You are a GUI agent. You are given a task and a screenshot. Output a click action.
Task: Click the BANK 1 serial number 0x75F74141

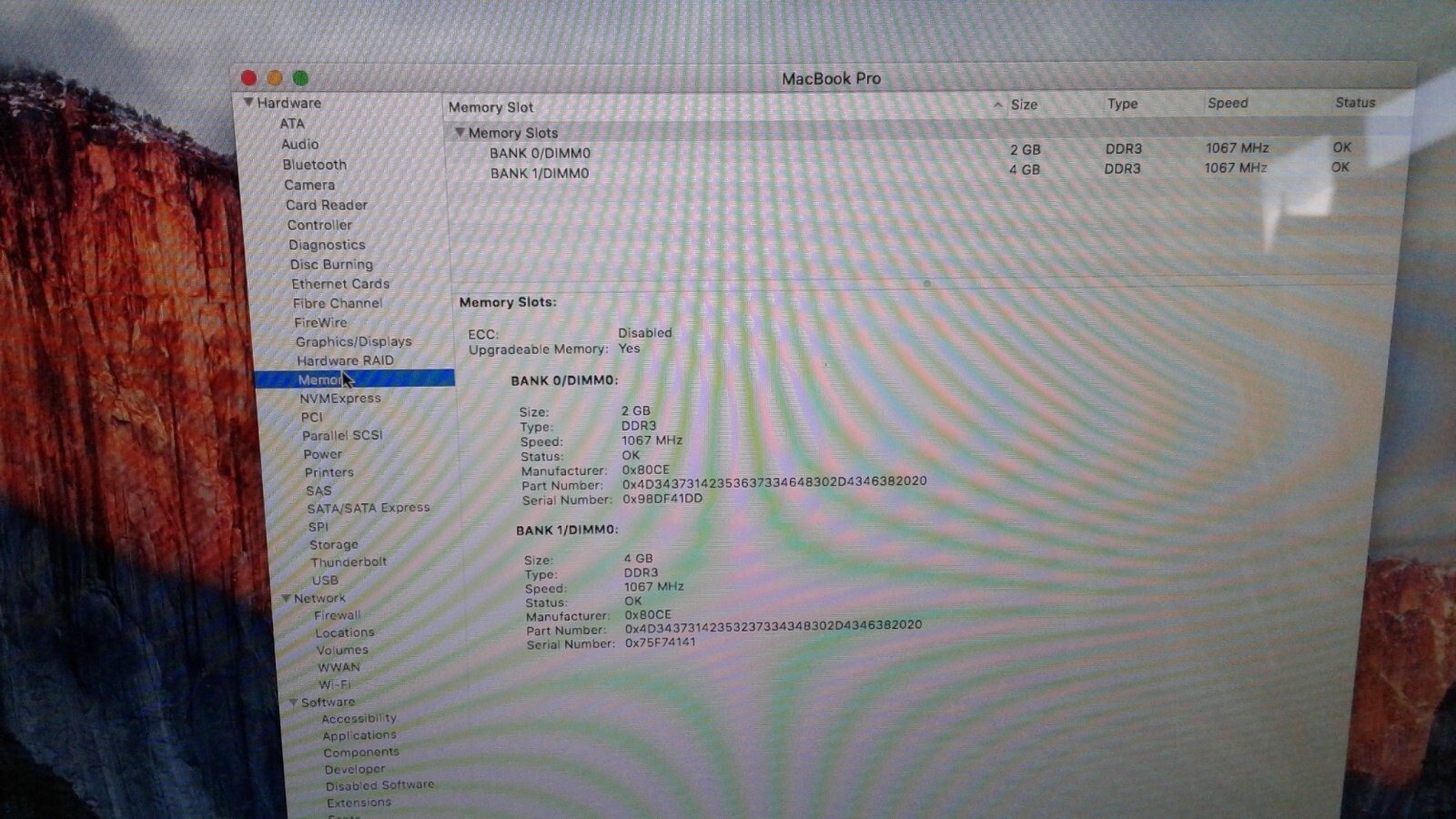[x=660, y=642]
